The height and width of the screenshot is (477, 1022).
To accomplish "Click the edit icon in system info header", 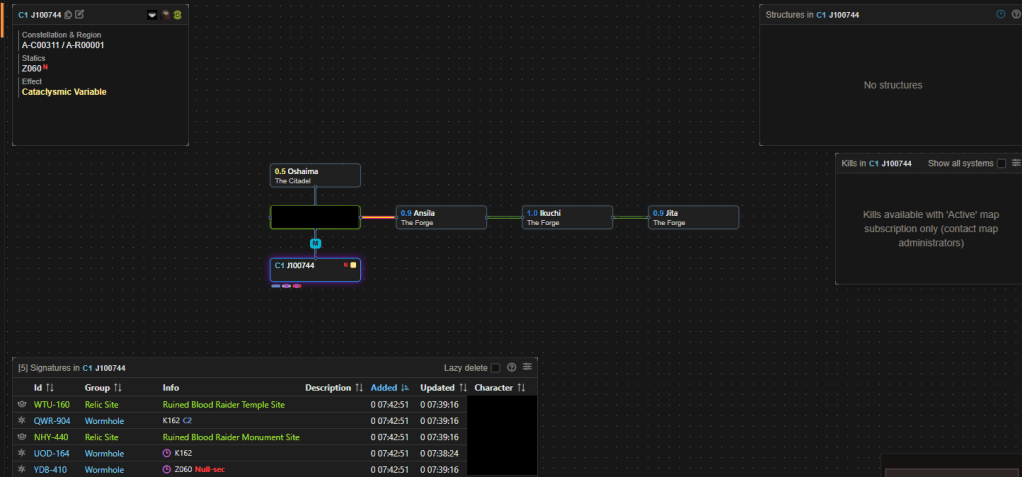I will 80,15.
